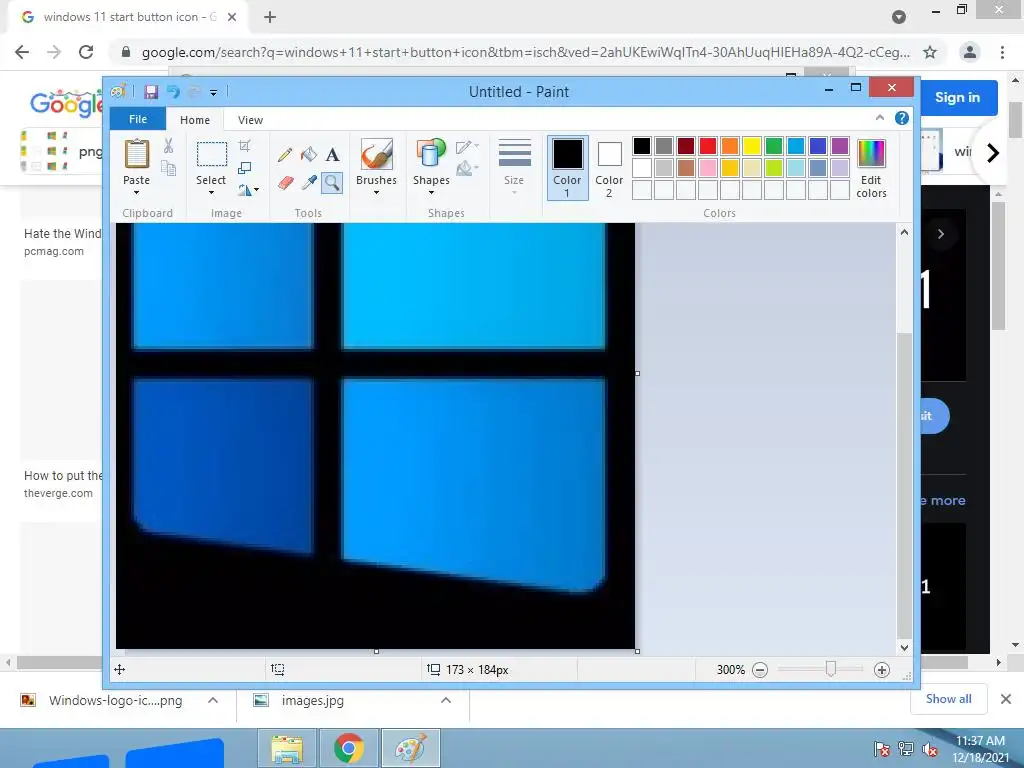The height and width of the screenshot is (768, 1024).
Task: Click the Shapes gallery icon
Action: click(430, 155)
